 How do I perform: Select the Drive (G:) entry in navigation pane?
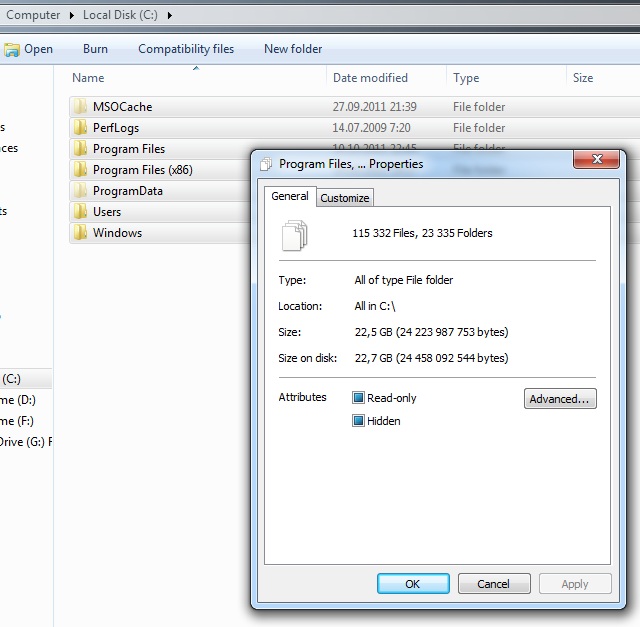pos(25,442)
